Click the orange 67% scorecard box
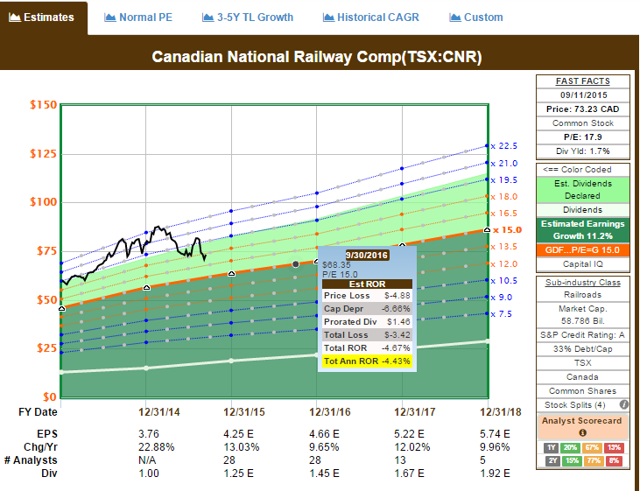The image size is (640, 491). click(x=592, y=447)
